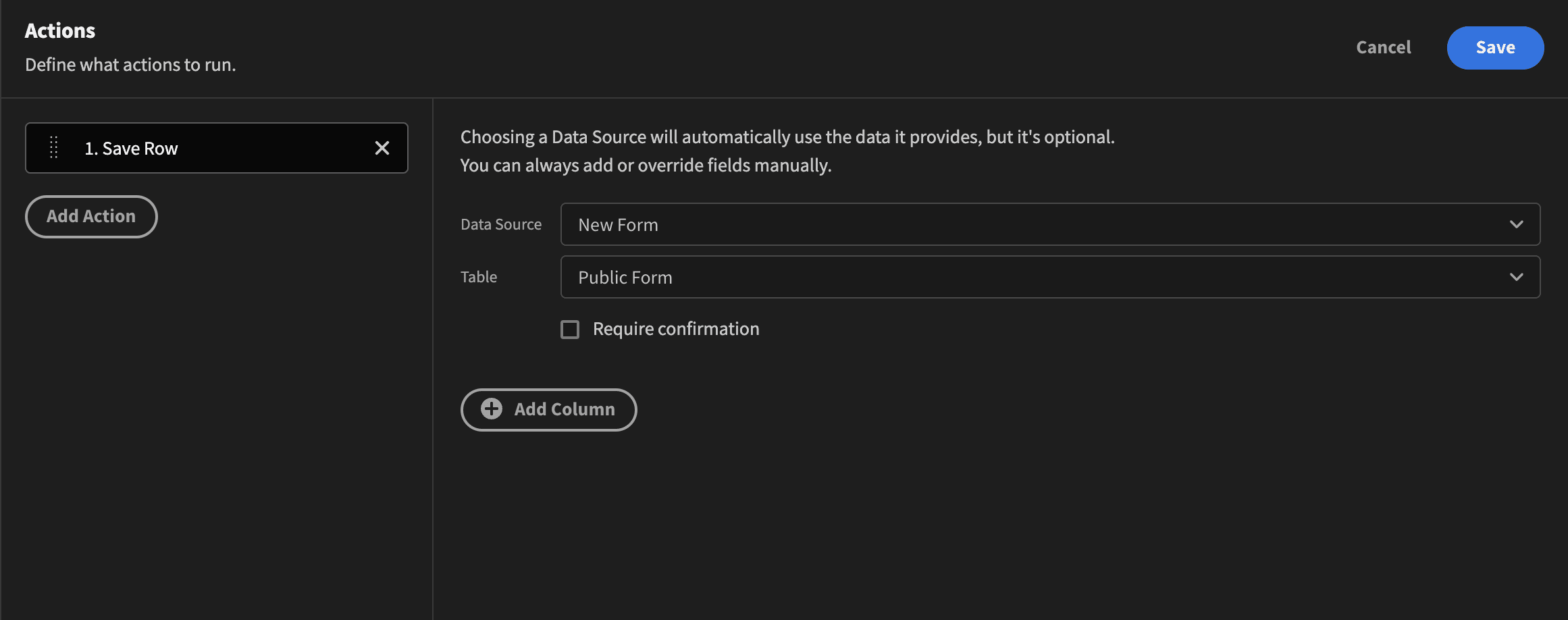Viewport: 1568px width, 620px height.
Task: Click the Data Source dropdown chevron arrow
Action: [x=1517, y=224]
